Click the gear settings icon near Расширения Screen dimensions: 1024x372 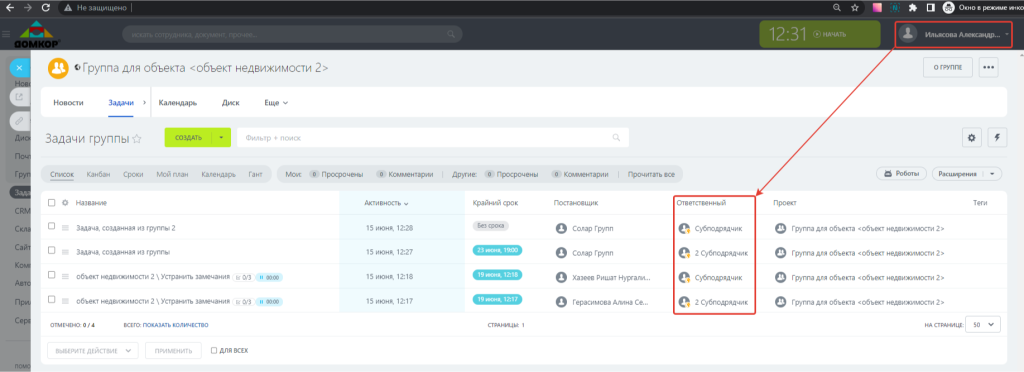point(971,138)
